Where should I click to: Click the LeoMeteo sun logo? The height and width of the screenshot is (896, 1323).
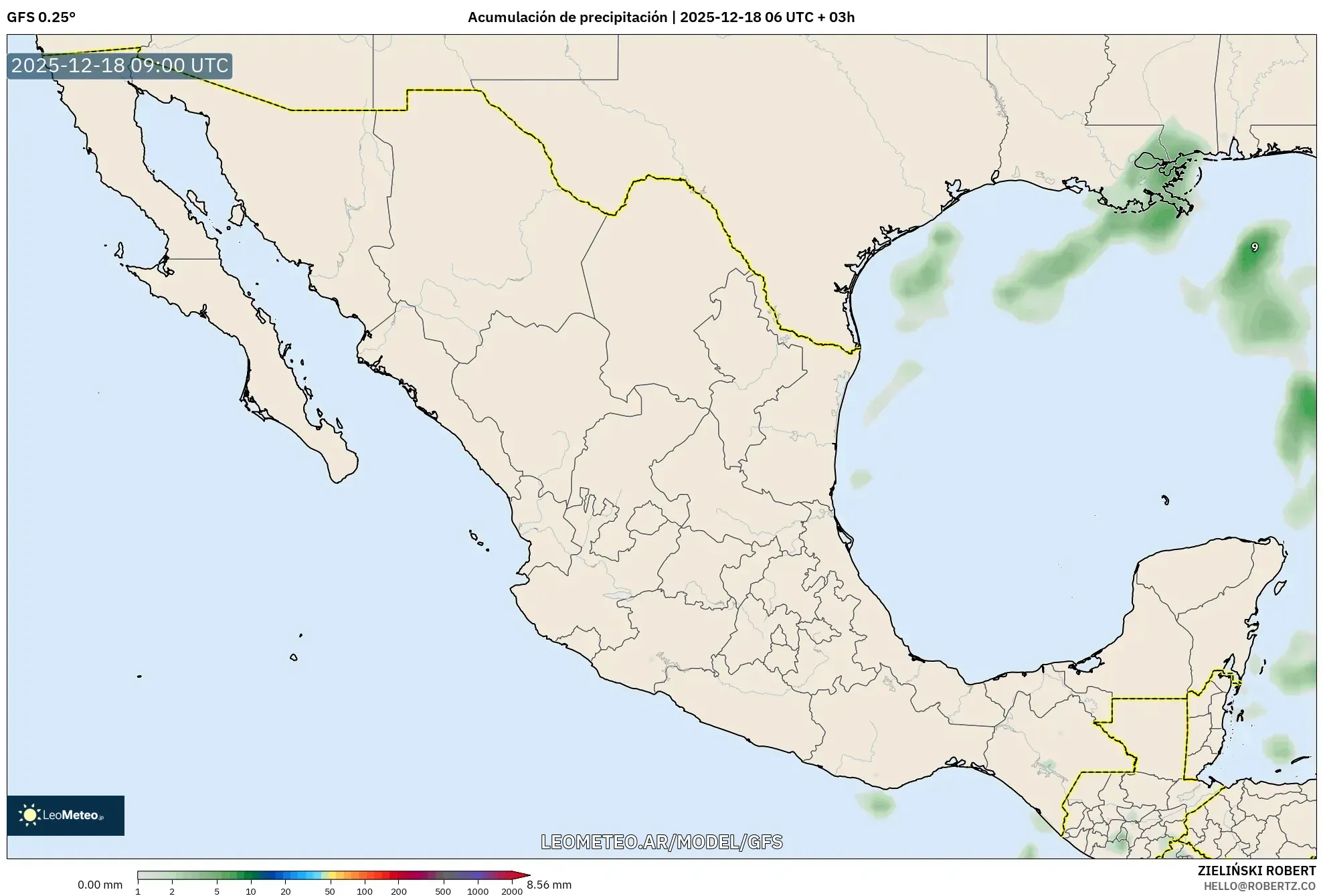(29, 814)
